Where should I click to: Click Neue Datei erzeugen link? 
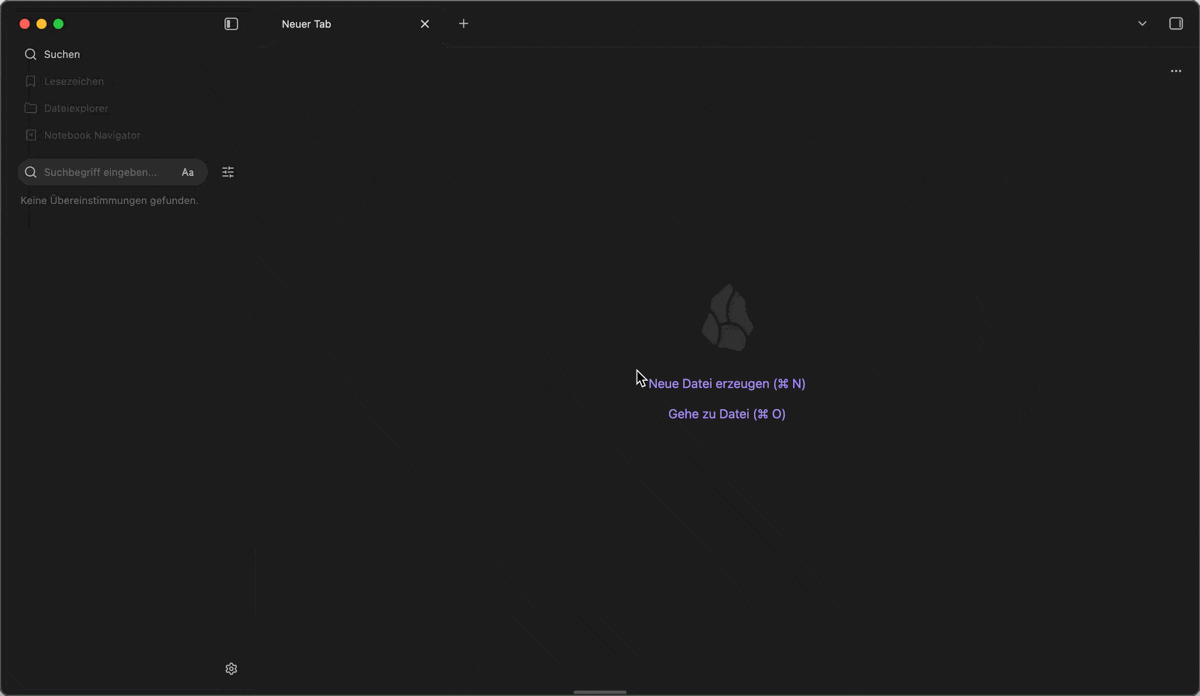tap(727, 384)
